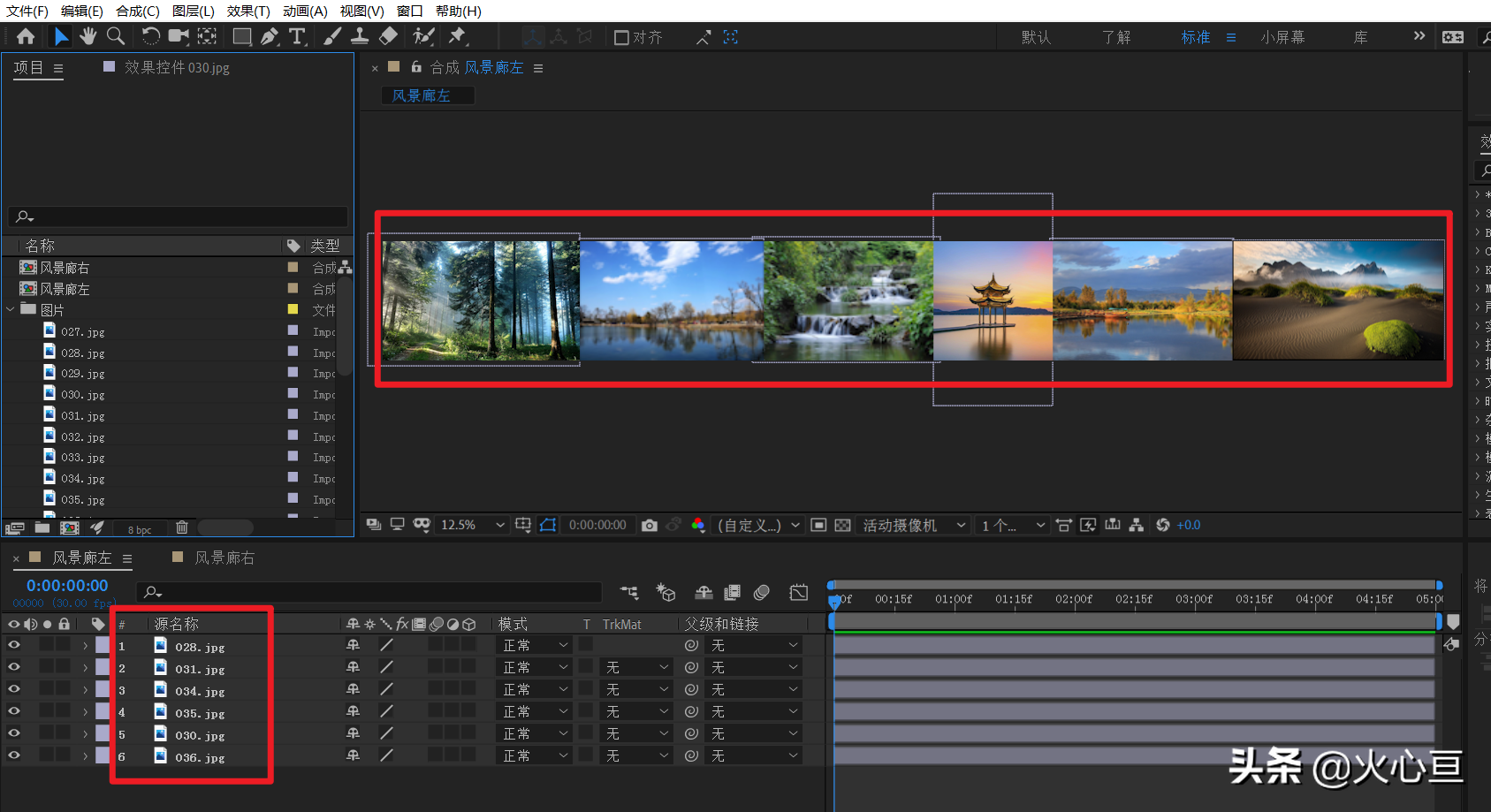Toggle region of interest icon
1491x812 pixels.
[x=818, y=525]
